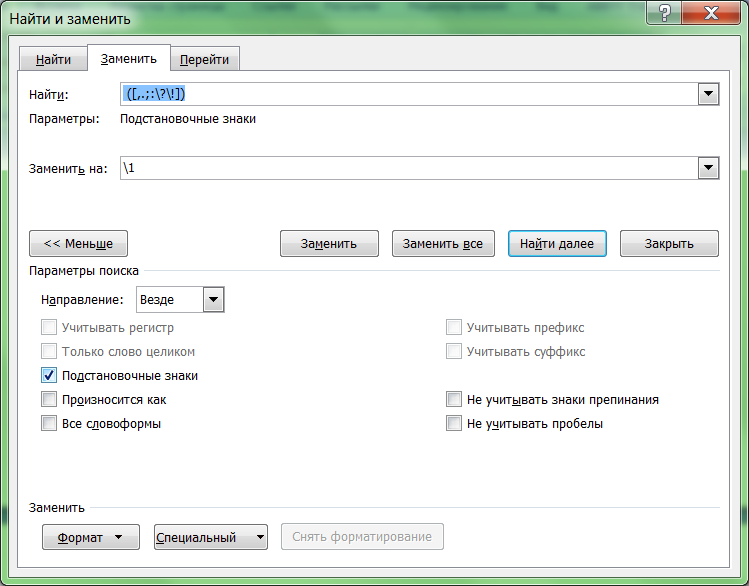This screenshot has width=749, height=586.
Task: Click the help question mark icon
Action: point(664,12)
